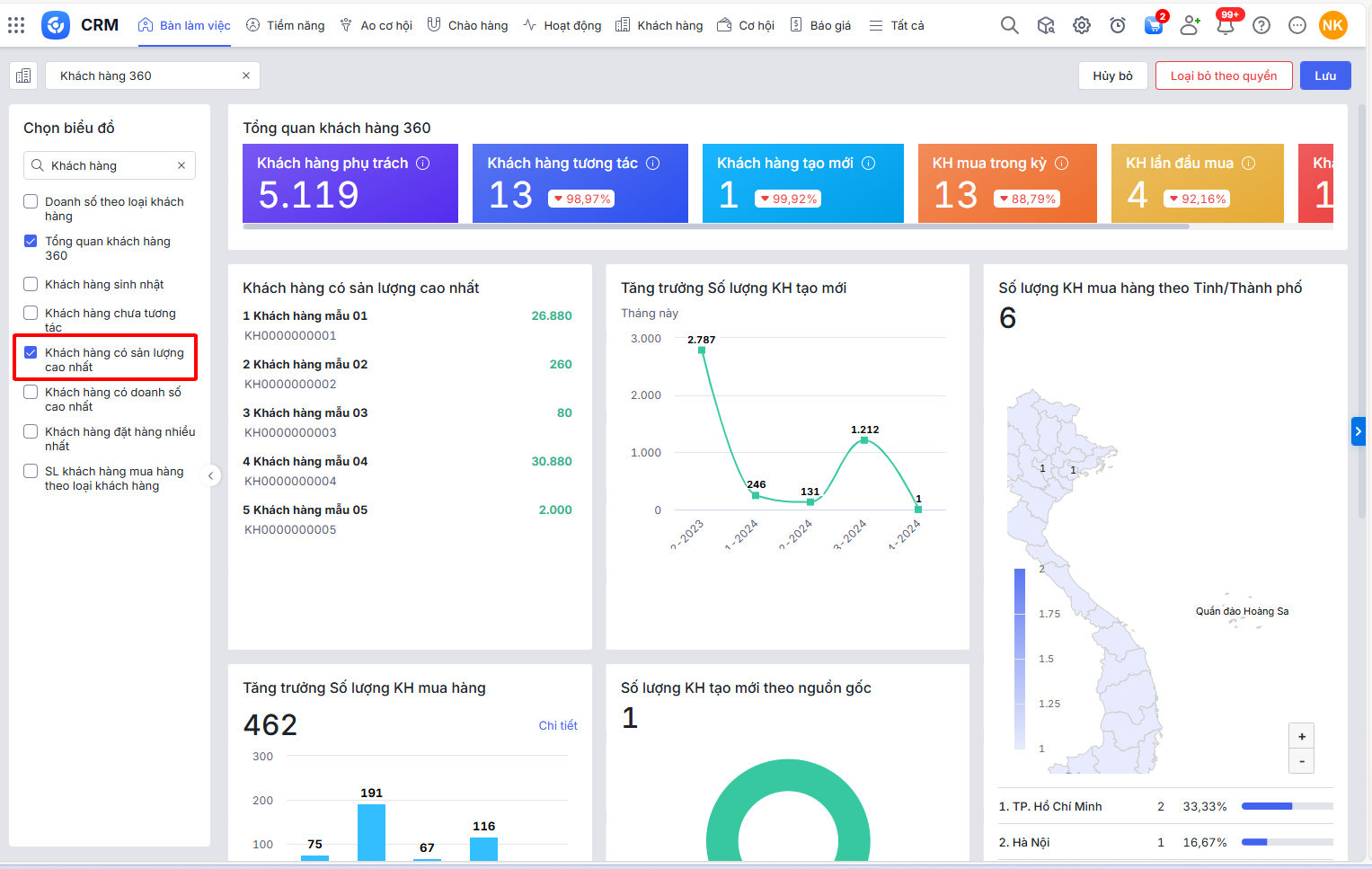Open the alarm clock reminders icon
This screenshot has height=869, width=1372.
pyautogui.click(x=1118, y=25)
